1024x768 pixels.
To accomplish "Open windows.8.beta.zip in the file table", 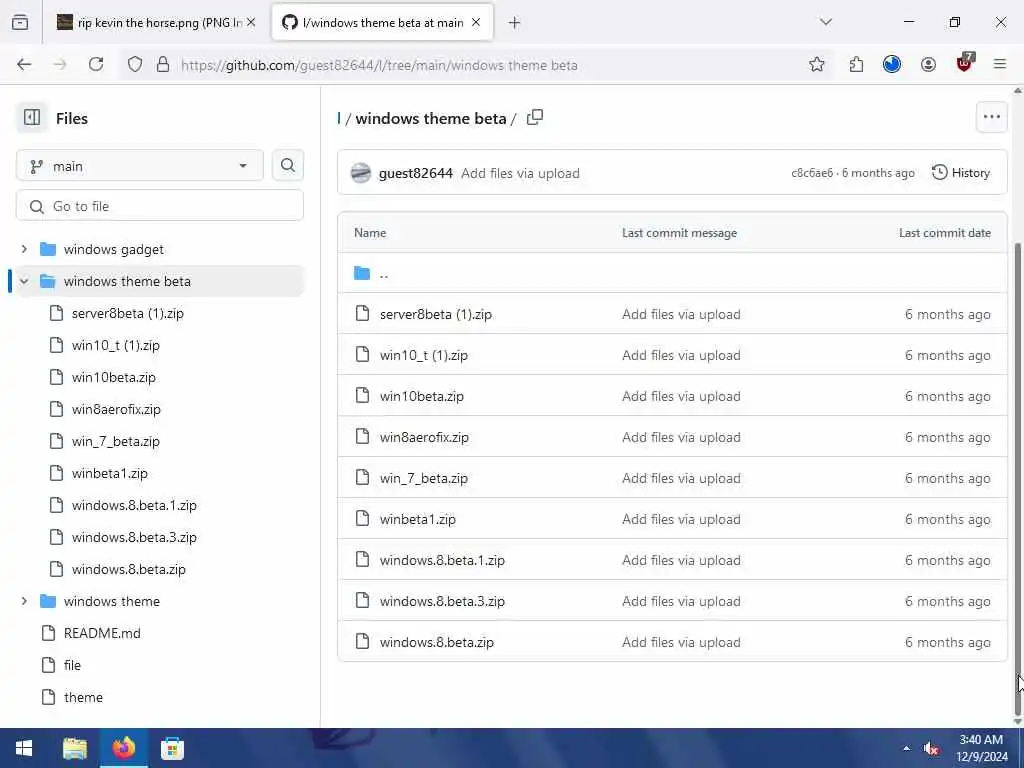I will coord(437,643).
